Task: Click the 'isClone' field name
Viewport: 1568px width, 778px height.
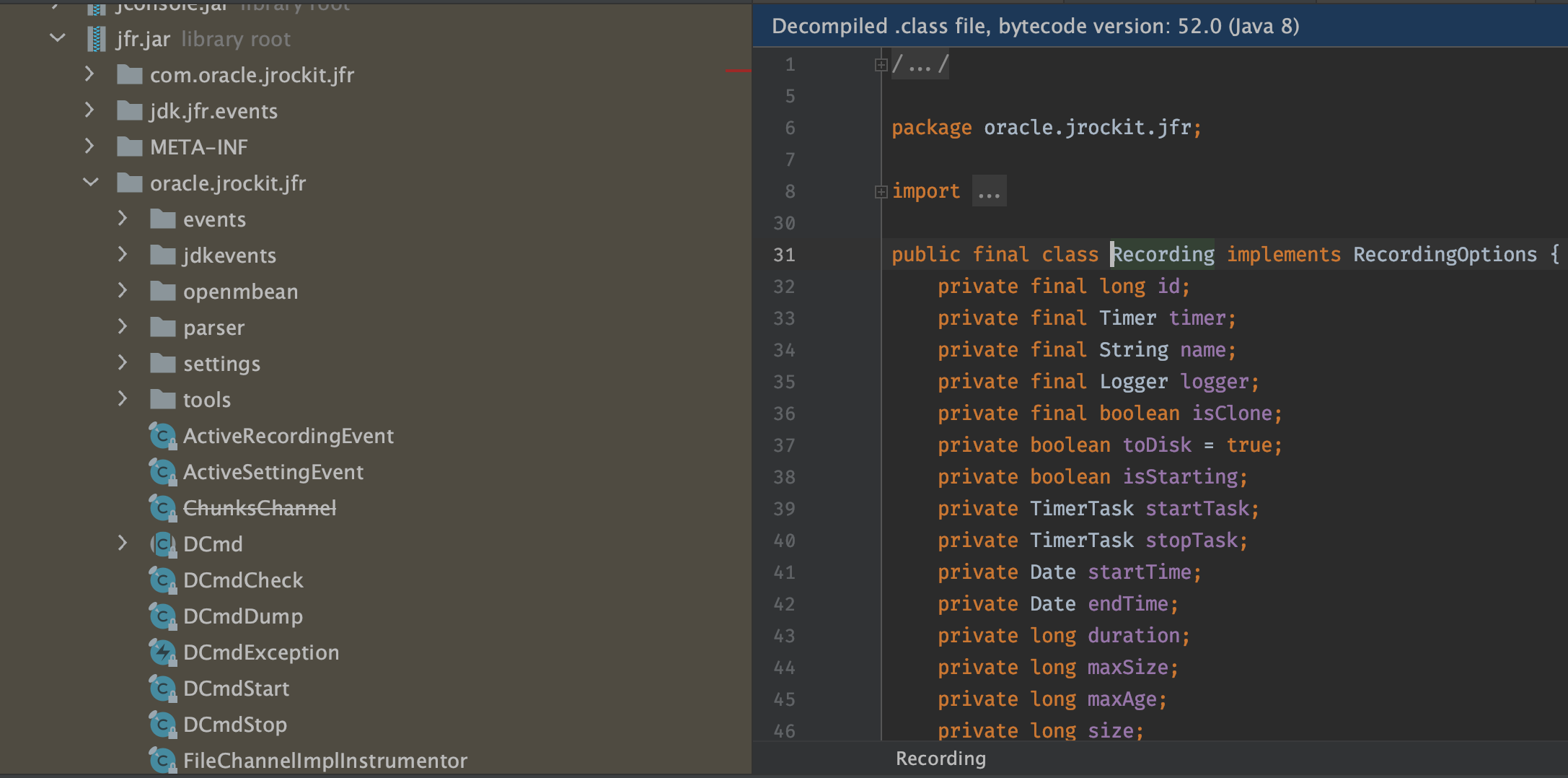Action: (x=1232, y=414)
